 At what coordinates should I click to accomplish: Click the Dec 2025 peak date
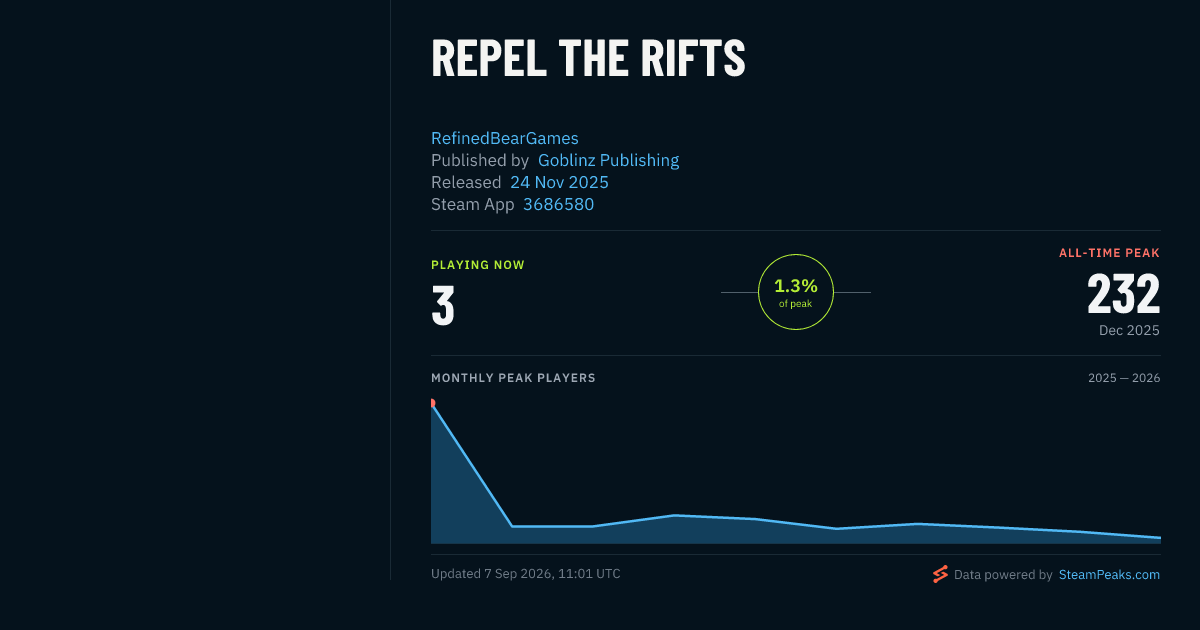pyautogui.click(x=1129, y=330)
